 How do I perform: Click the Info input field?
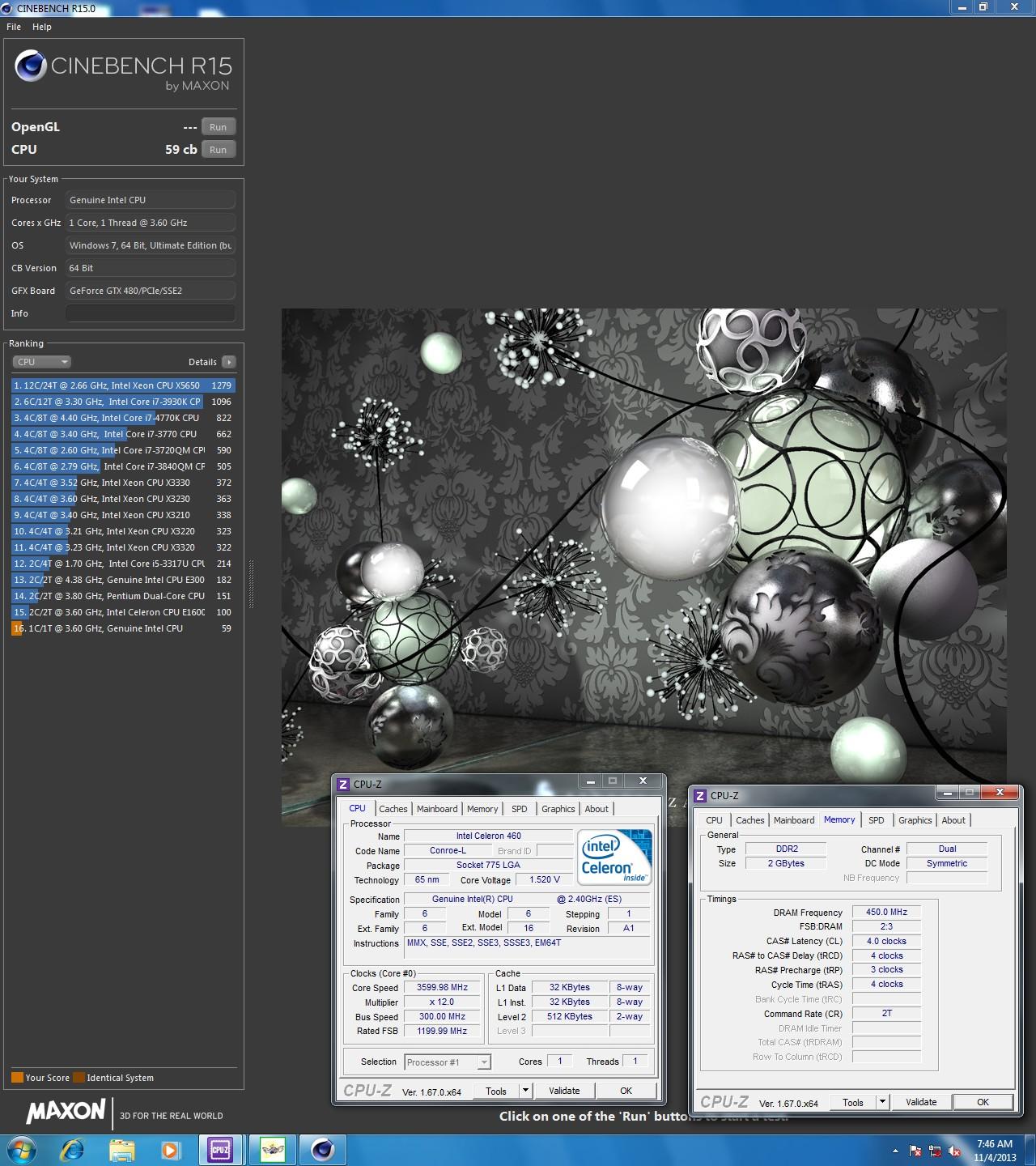pyautogui.click(x=151, y=313)
